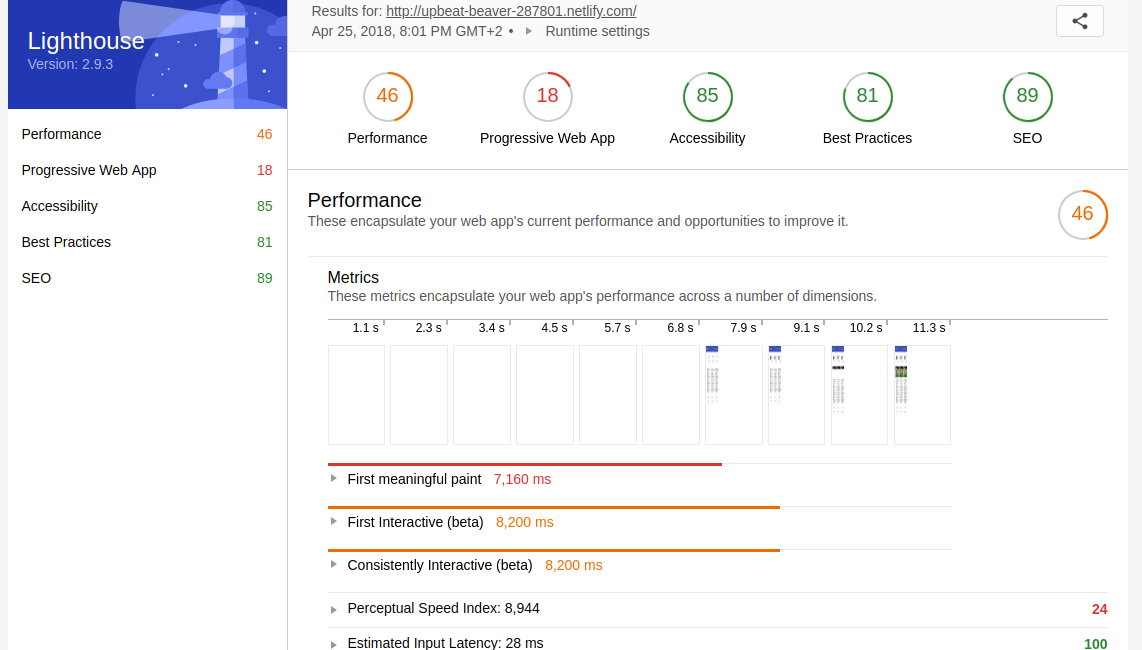This screenshot has height=650, width=1142.
Task: Go to Progressive Web App in sidebar
Action: click(147, 170)
